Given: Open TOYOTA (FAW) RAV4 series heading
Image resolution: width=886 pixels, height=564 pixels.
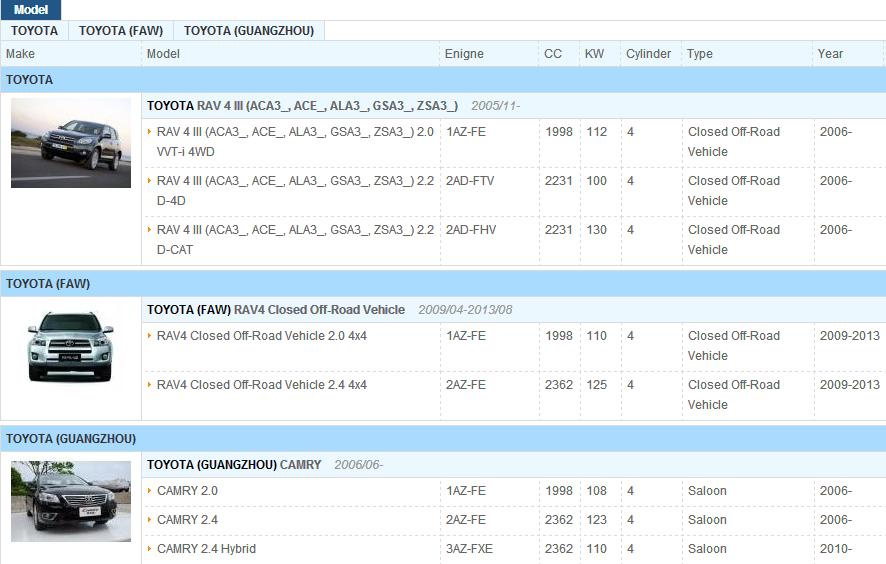Looking at the screenshot, I should 276,310.
